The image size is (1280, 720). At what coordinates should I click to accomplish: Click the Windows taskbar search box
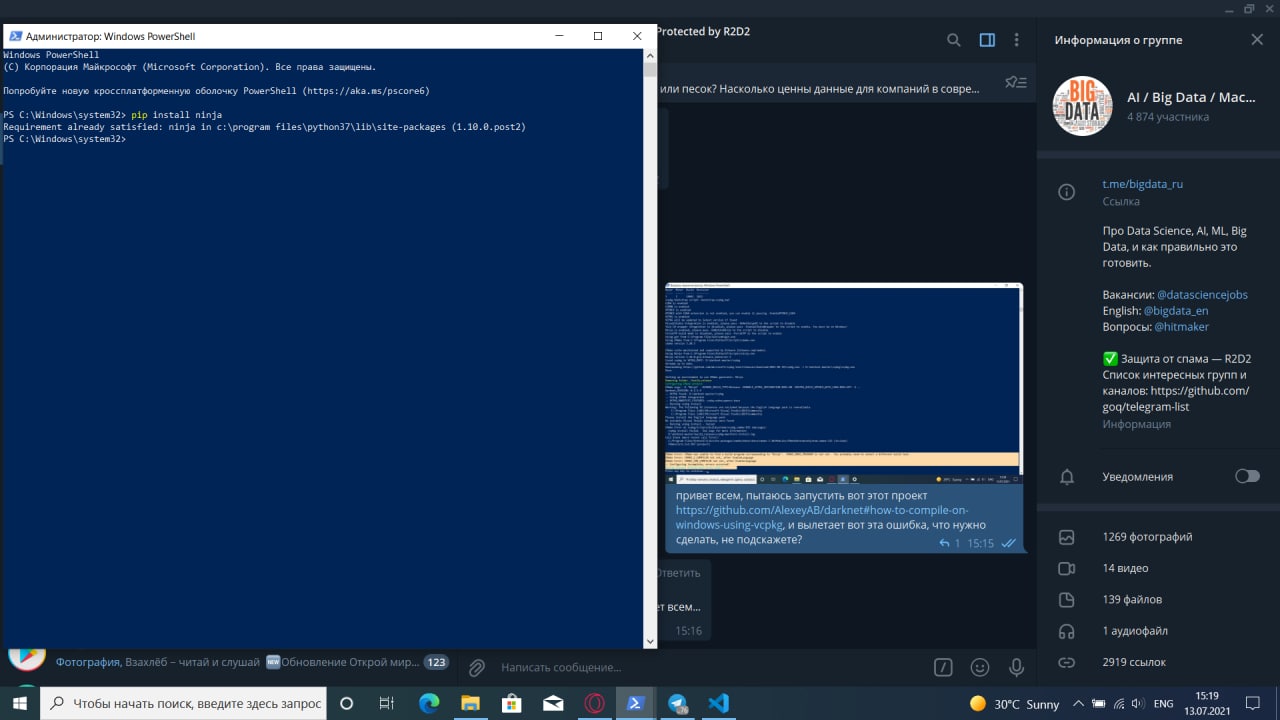(184, 703)
